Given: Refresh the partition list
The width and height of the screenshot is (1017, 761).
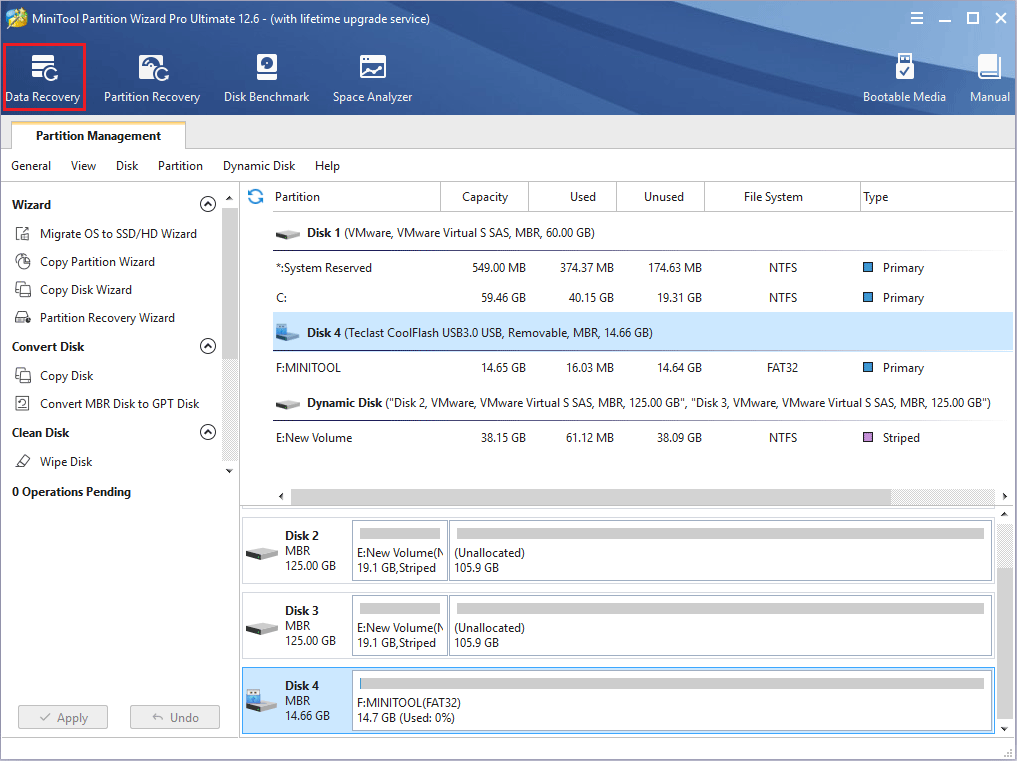Looking at the screenshot, I should click(x=256, y=196).
